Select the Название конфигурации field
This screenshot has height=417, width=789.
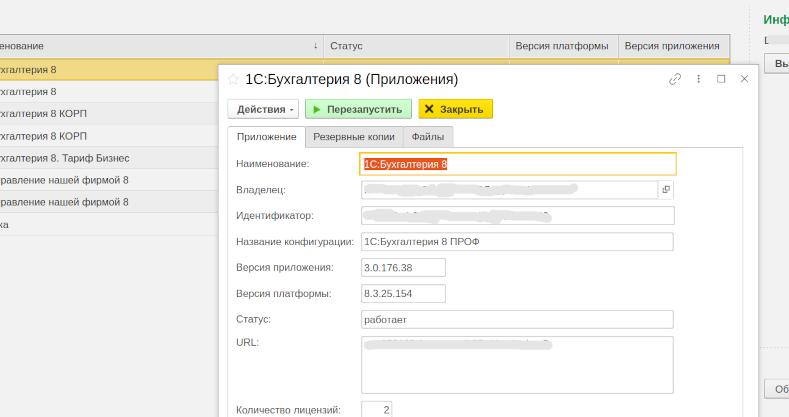point(517,241)
